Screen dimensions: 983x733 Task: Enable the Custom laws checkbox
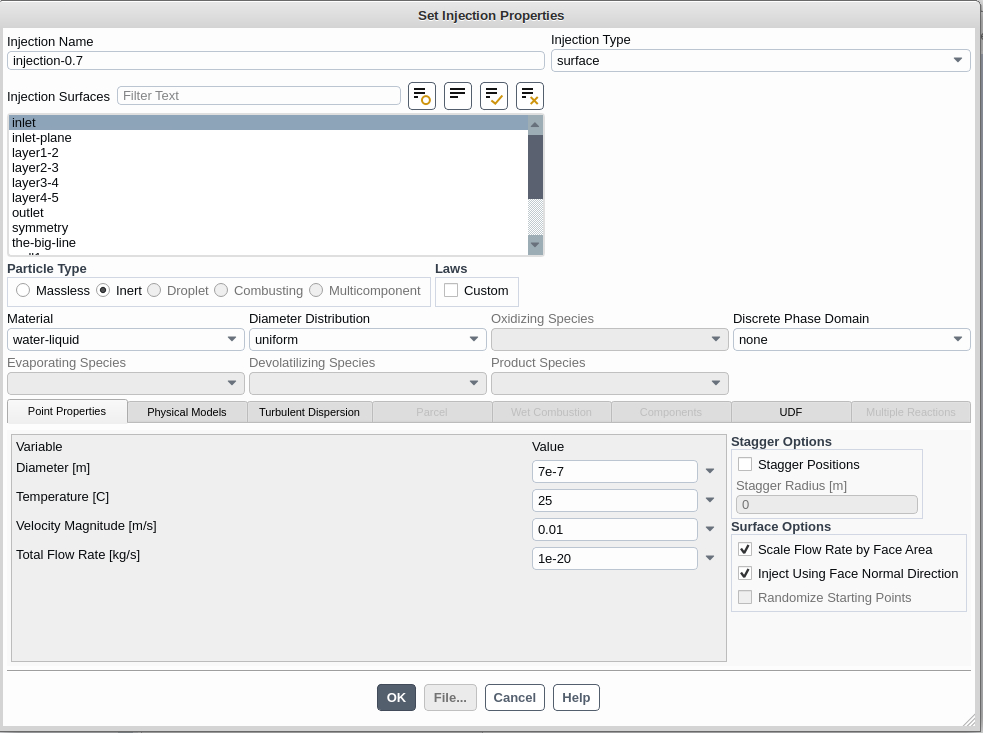pos(451,291)
